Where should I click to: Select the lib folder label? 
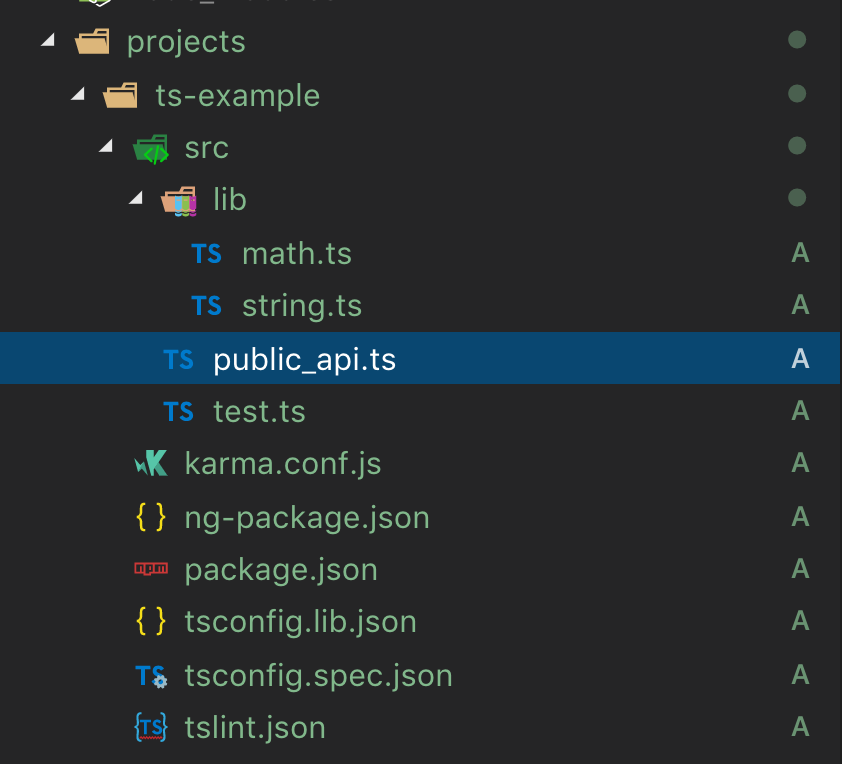(230, 200)
